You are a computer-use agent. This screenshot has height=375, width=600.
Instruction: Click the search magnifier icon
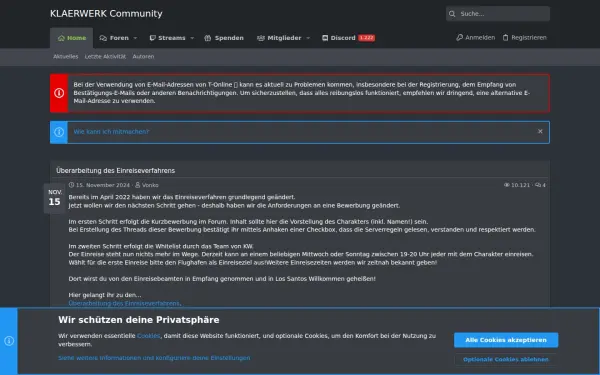452,14
